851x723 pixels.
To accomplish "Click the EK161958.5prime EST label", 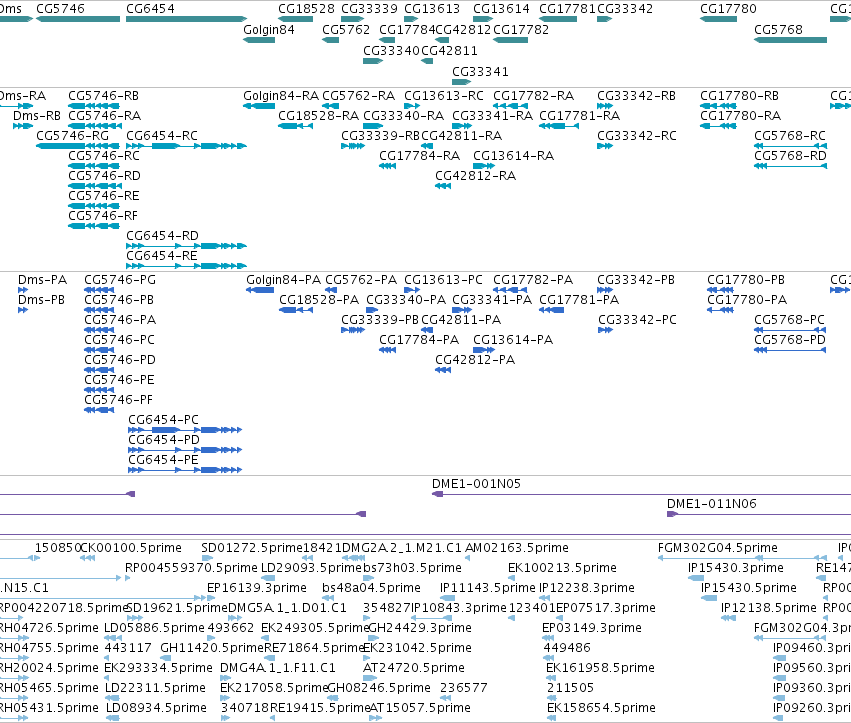I will 600,668.
